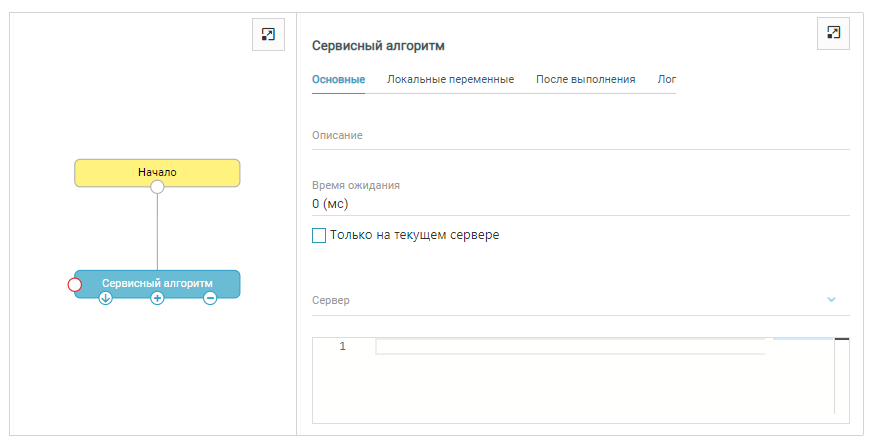Screen dimensions: 883x446
Task: Click the minus icon on Сервисный алгоритм node
Action: click(x=210, y=298)
